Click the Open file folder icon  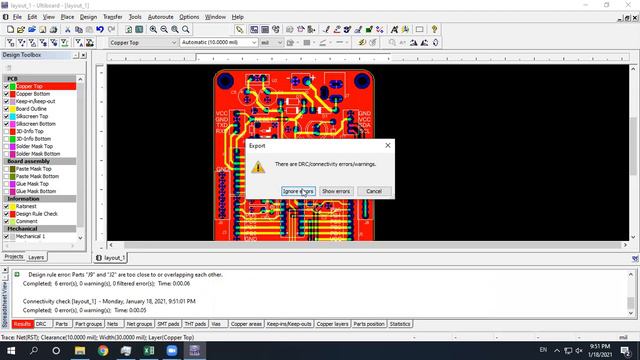(x=21, y=29)
